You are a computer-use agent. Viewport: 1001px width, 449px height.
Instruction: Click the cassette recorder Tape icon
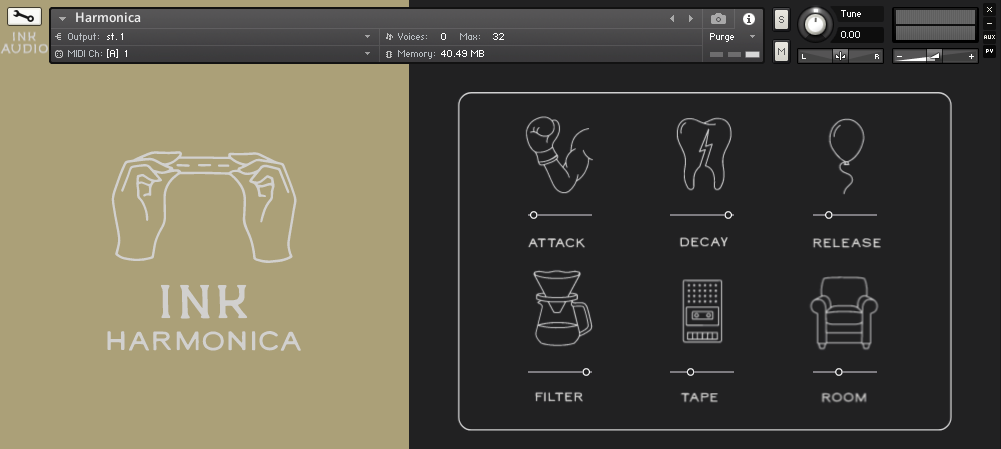[x=702, y=310]
